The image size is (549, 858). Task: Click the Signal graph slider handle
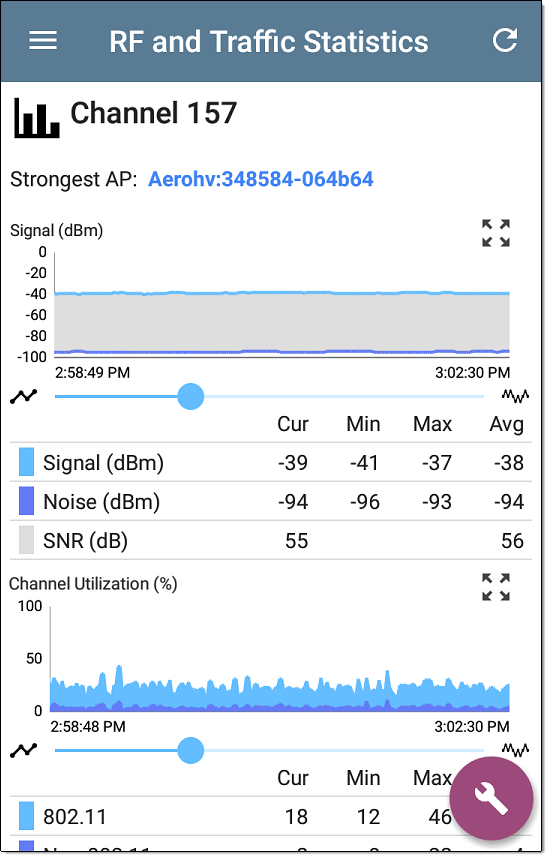tap(190, 396)
